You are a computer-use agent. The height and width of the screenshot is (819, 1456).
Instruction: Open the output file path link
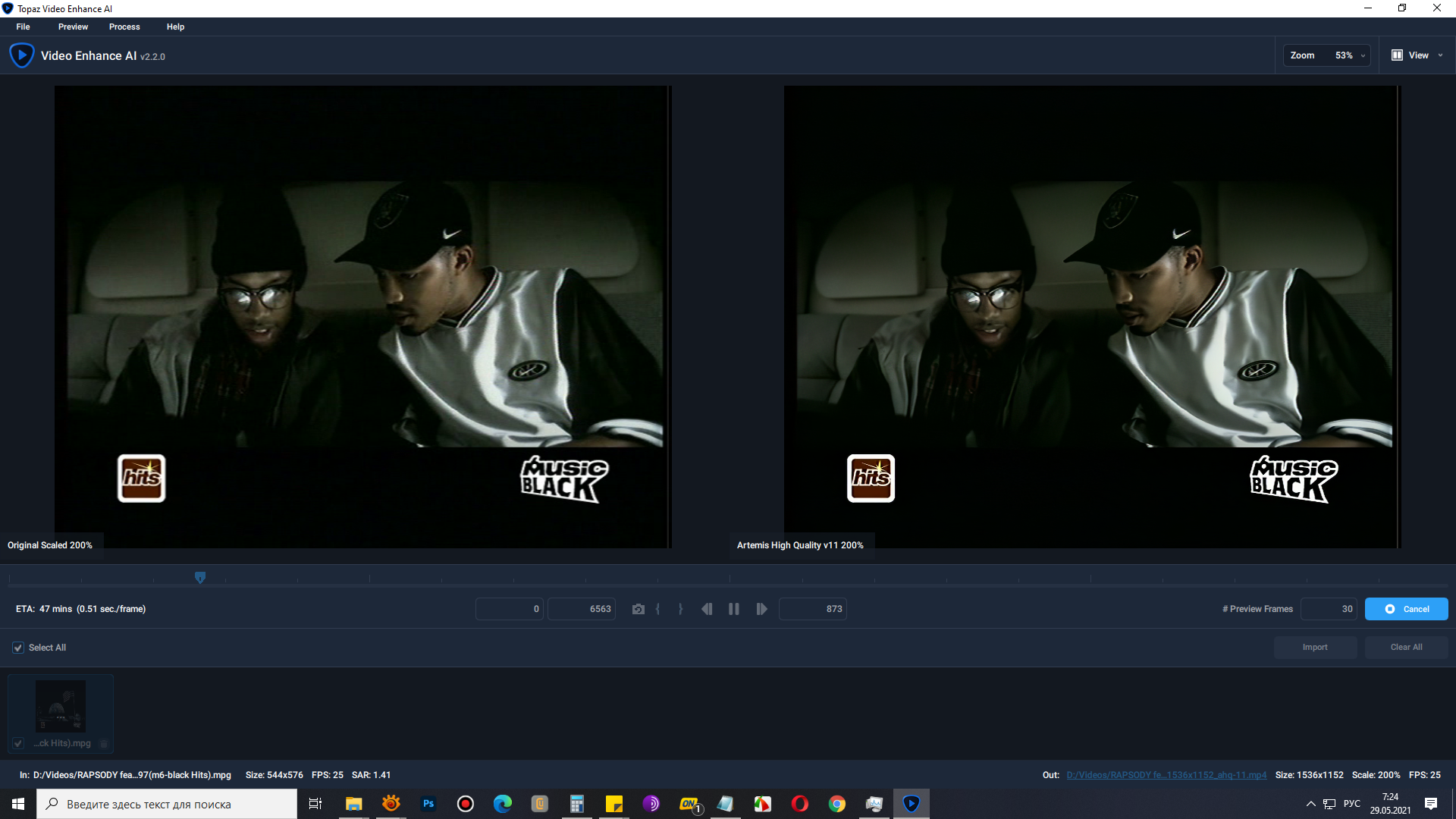pos(1166,775)
